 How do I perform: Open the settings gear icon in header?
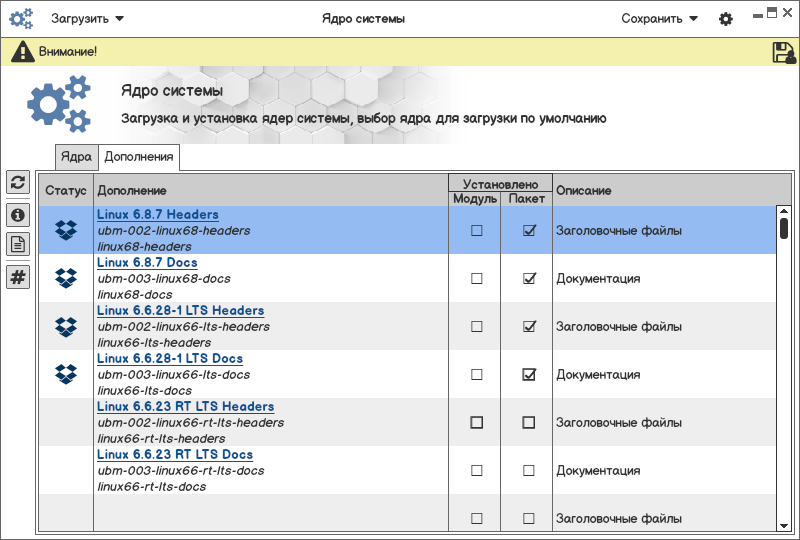[x=726, y=19]
